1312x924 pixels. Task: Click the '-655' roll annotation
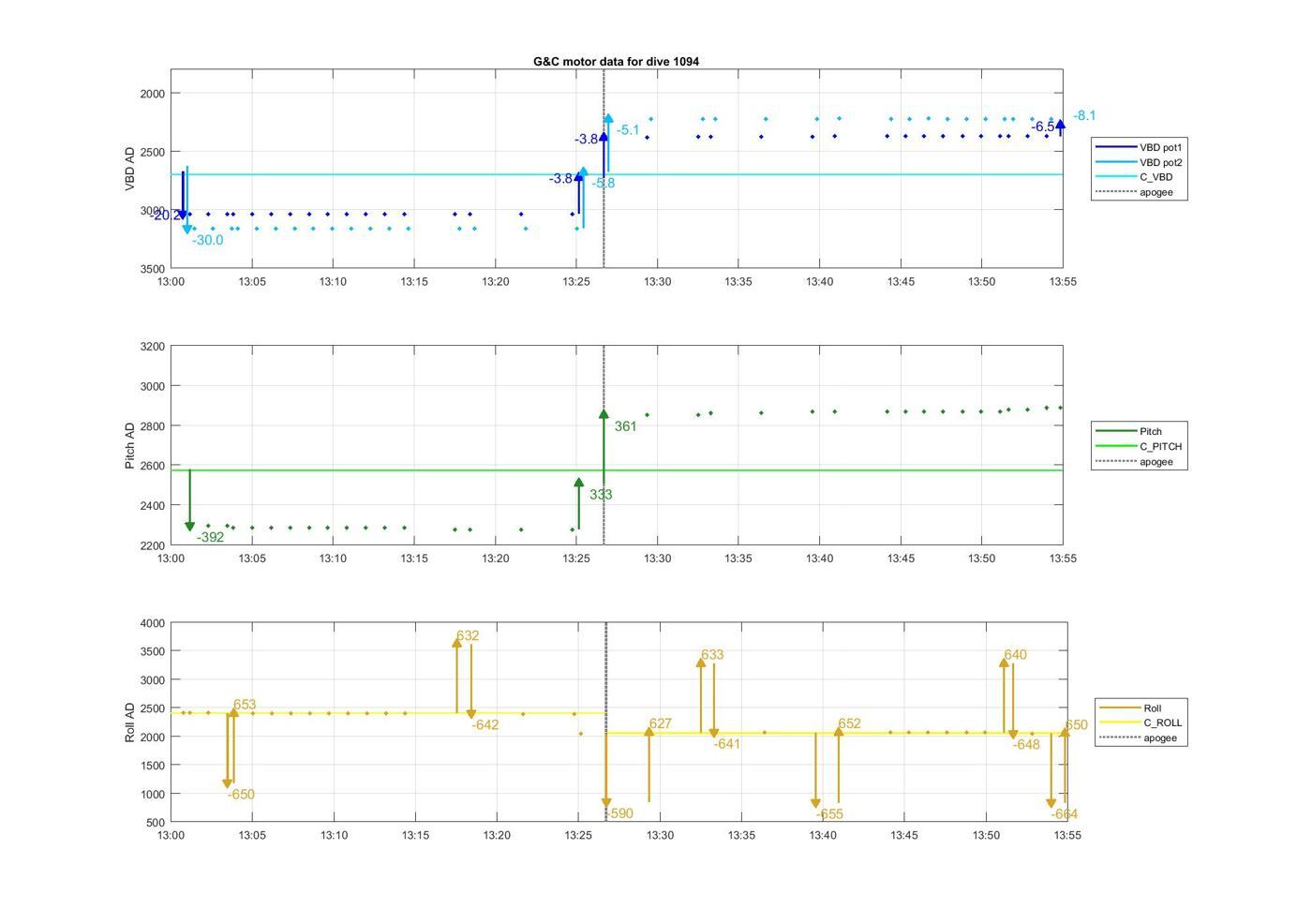click(x=829, y=814)
